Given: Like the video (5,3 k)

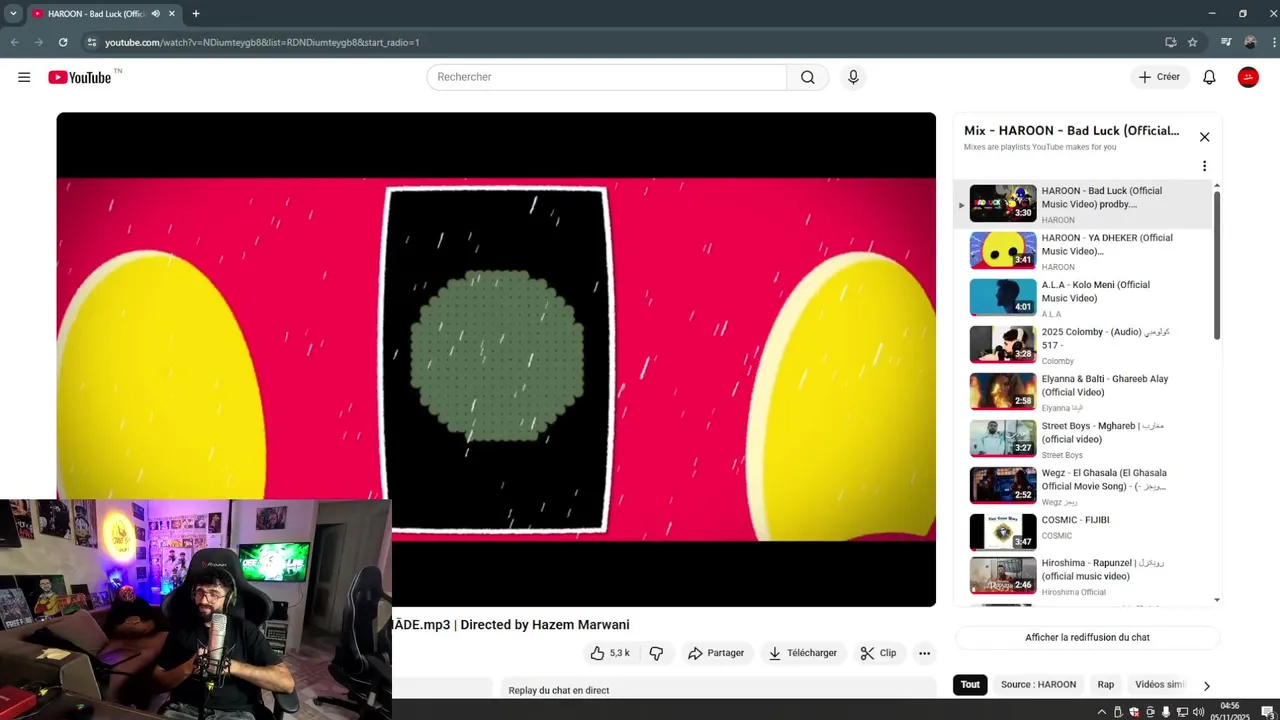Looking at the screenshot, I should tap(610, 653).
